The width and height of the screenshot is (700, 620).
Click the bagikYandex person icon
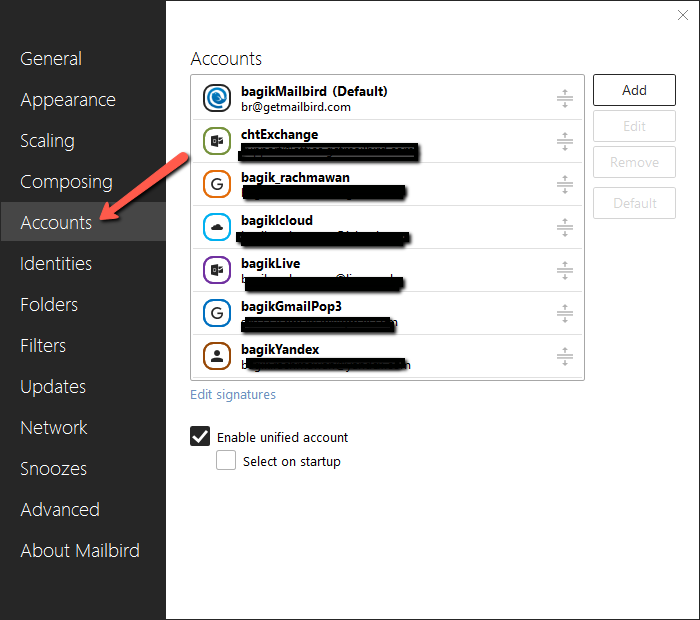[x=217, y=356]
